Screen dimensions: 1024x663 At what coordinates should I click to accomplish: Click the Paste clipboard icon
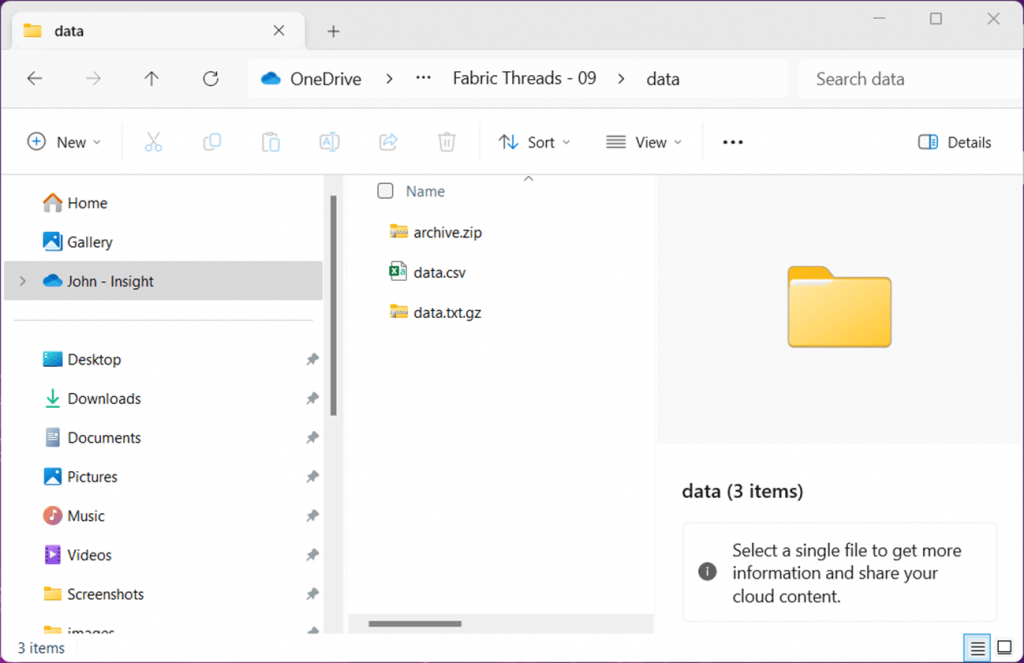coord(270,142)
